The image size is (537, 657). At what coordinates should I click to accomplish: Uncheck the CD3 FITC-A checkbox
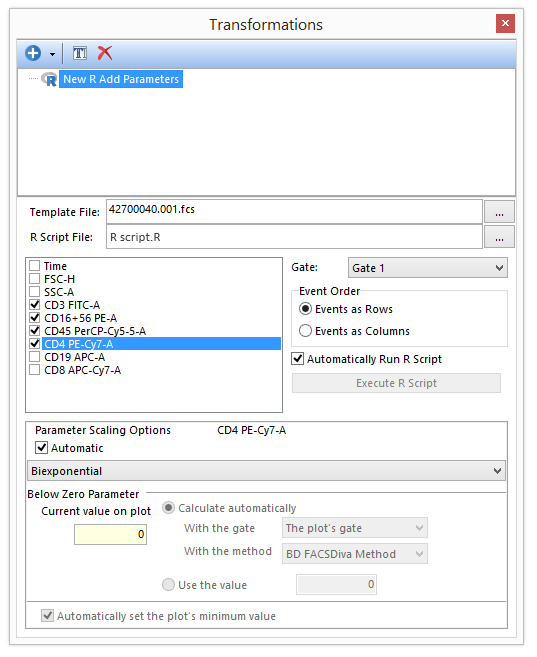pyautogui.click(x=35, y=305)
